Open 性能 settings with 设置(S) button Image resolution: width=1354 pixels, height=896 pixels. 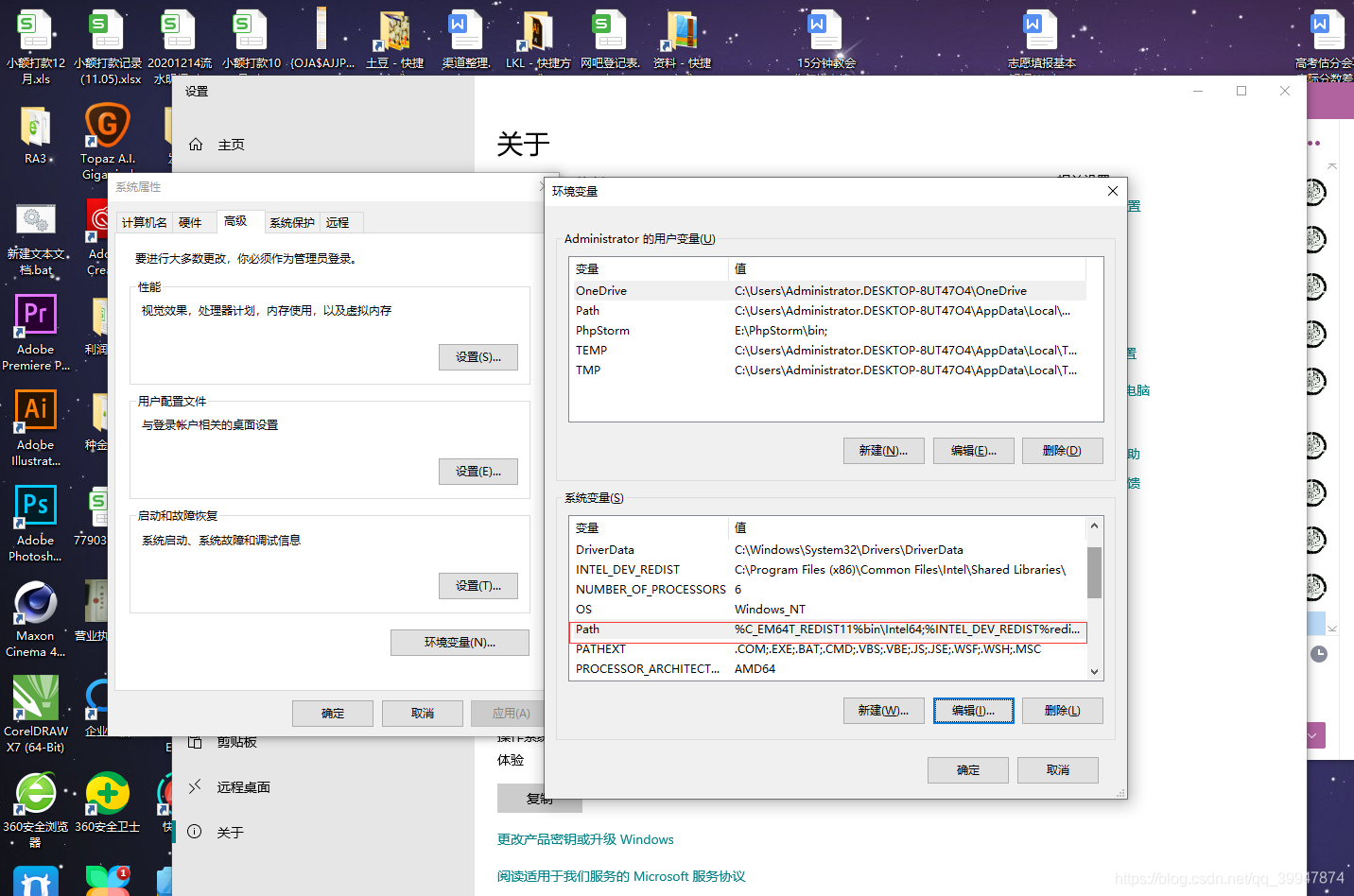point(478,357)
